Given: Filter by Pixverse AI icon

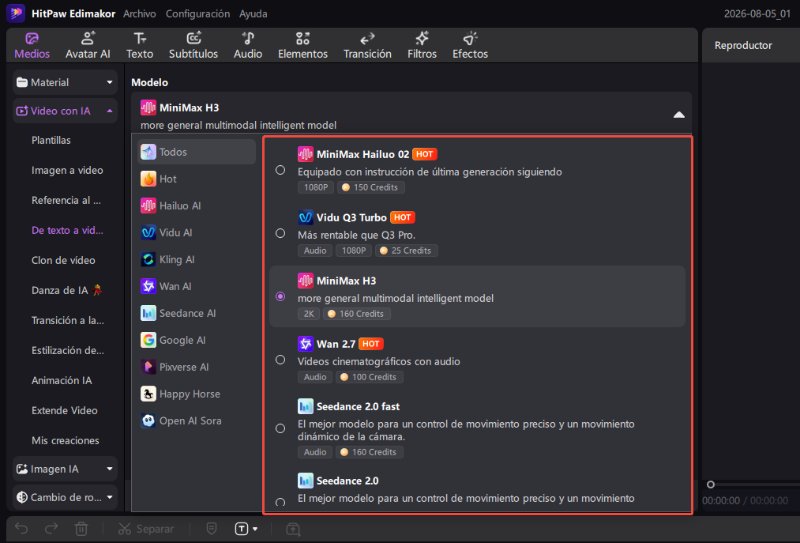Looking at the screenshot, I should coord(148,367).
